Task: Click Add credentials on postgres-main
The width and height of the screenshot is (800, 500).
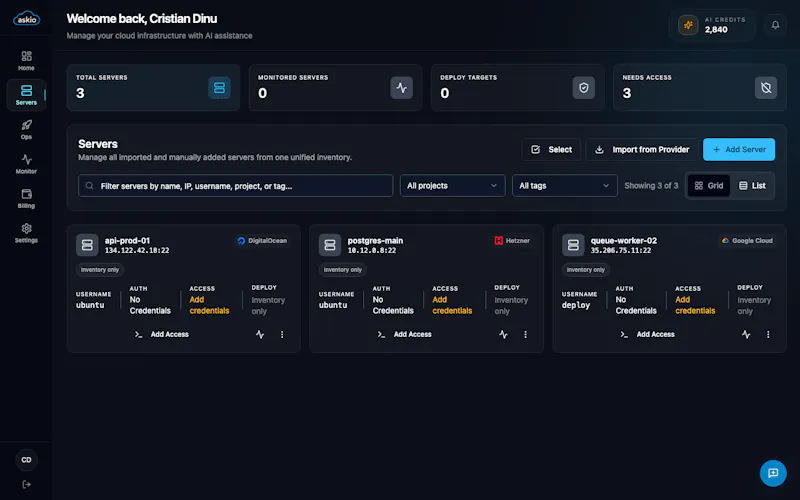Action: [x=452, y=305]
